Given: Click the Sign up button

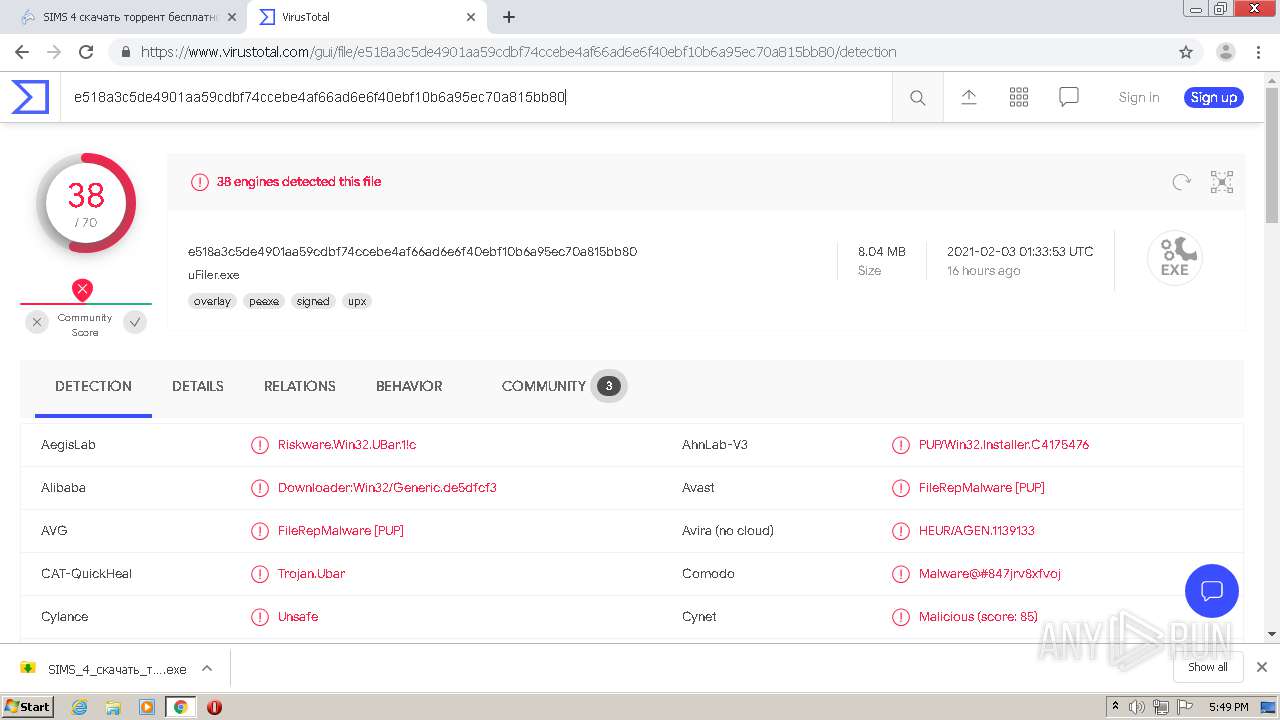Looking at the screenshot, I should point(1214,97).
